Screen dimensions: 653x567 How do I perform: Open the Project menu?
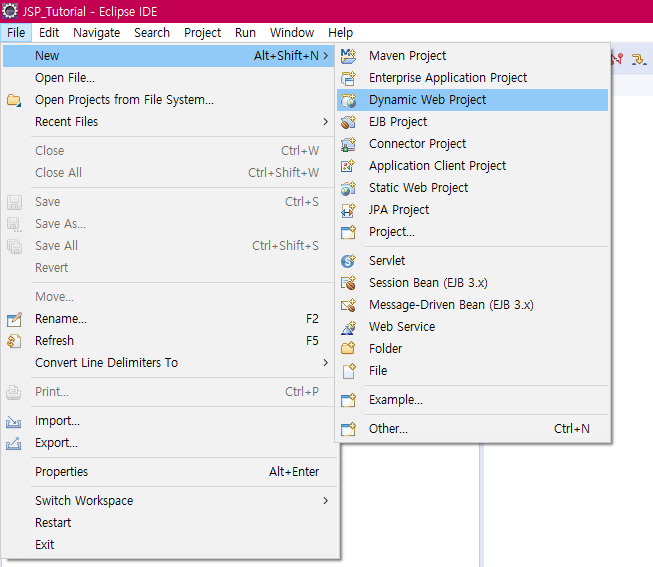click(202, 32)
